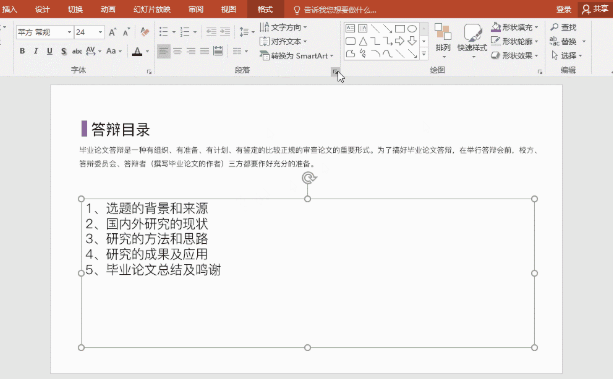The height and width of the screenshot is (379, 613).
Task: Open shape fill (形状填充) color
Action: (514, 27)
